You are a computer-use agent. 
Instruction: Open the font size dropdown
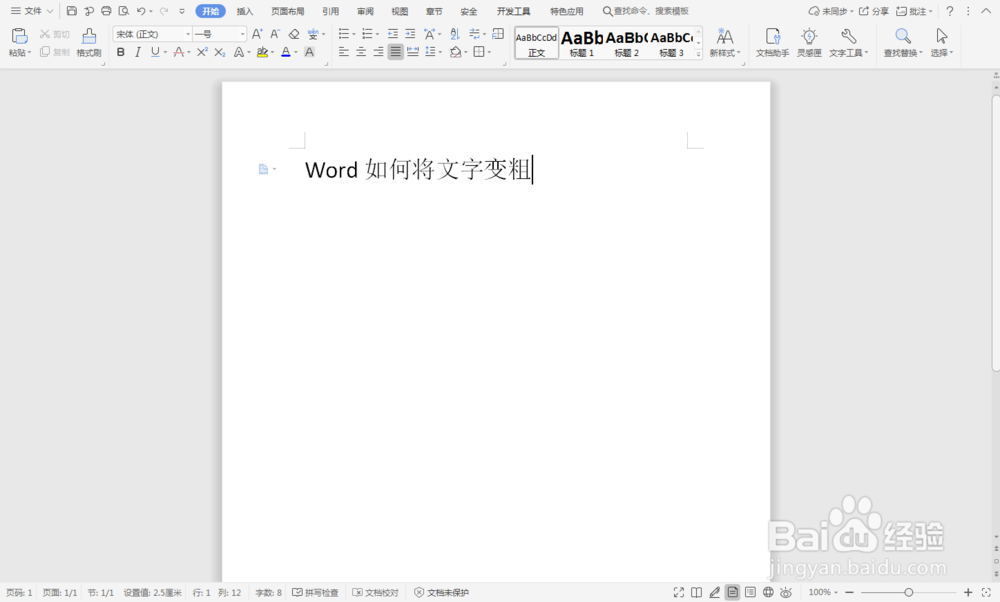coord(242,33)
